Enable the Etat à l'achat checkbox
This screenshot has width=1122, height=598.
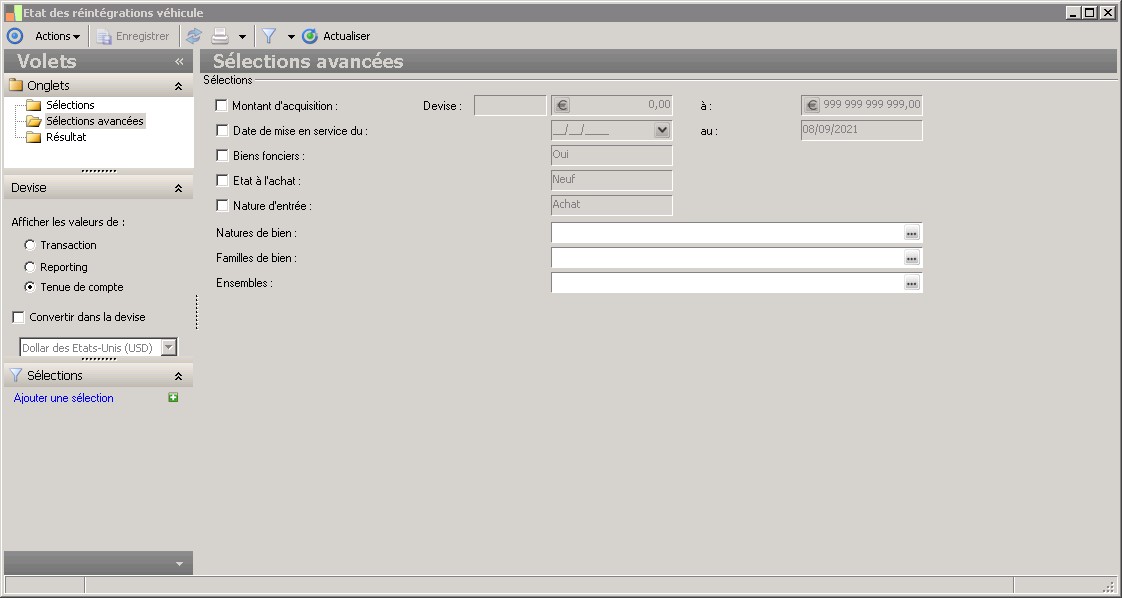click(222, 180)
